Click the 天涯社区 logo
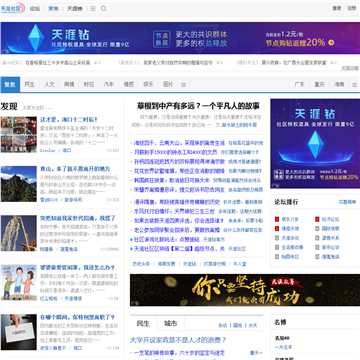Screen dimensions: 360x360 [x=13, y=8]
